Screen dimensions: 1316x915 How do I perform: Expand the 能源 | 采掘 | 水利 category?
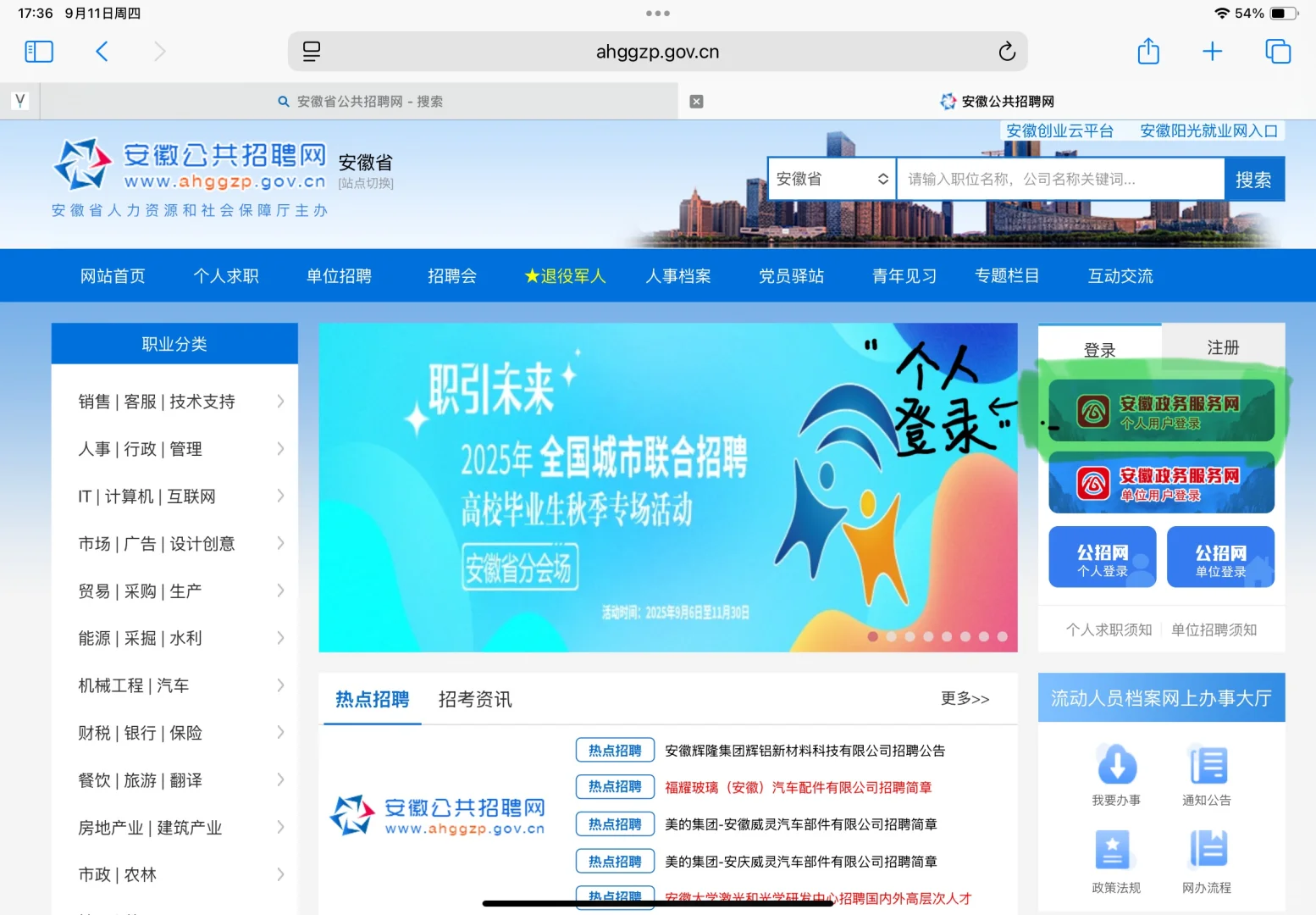(x=174, y=638)
